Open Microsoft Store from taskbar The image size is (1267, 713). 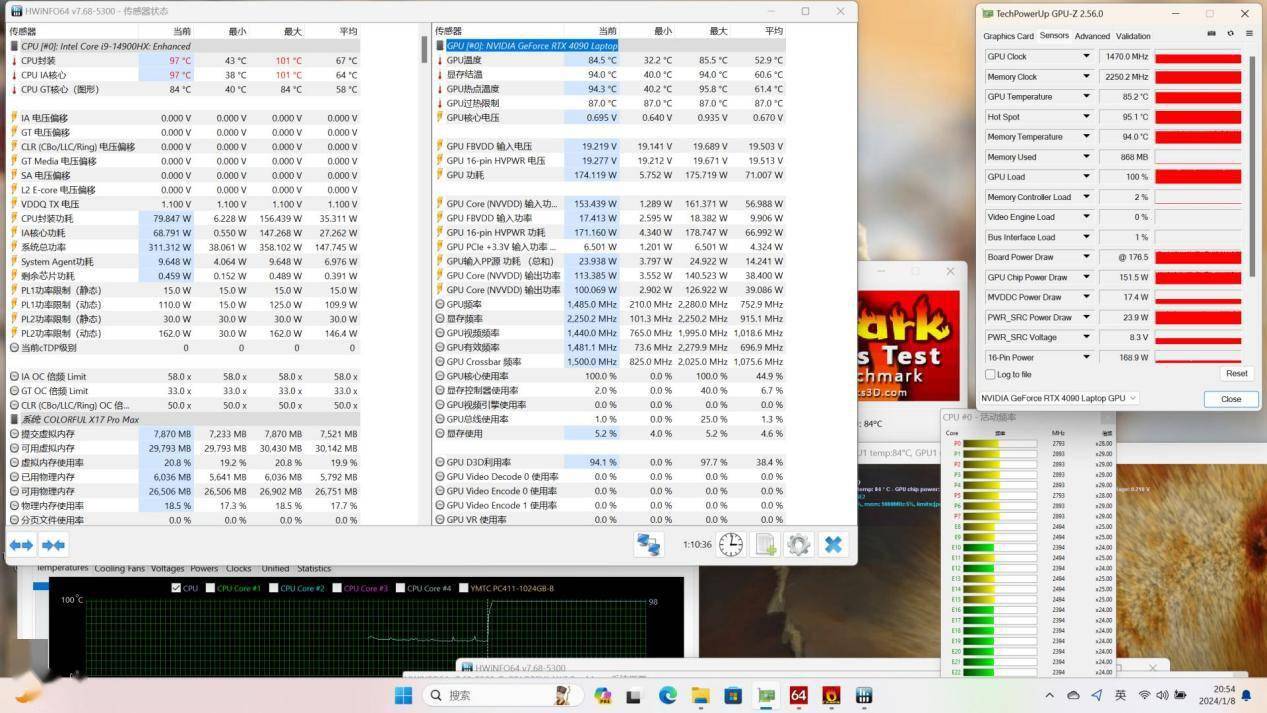(733, 695)
